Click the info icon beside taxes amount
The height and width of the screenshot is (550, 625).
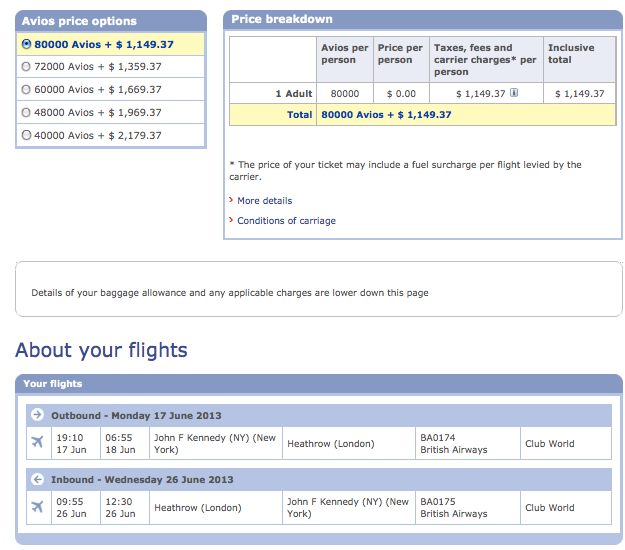514,93
